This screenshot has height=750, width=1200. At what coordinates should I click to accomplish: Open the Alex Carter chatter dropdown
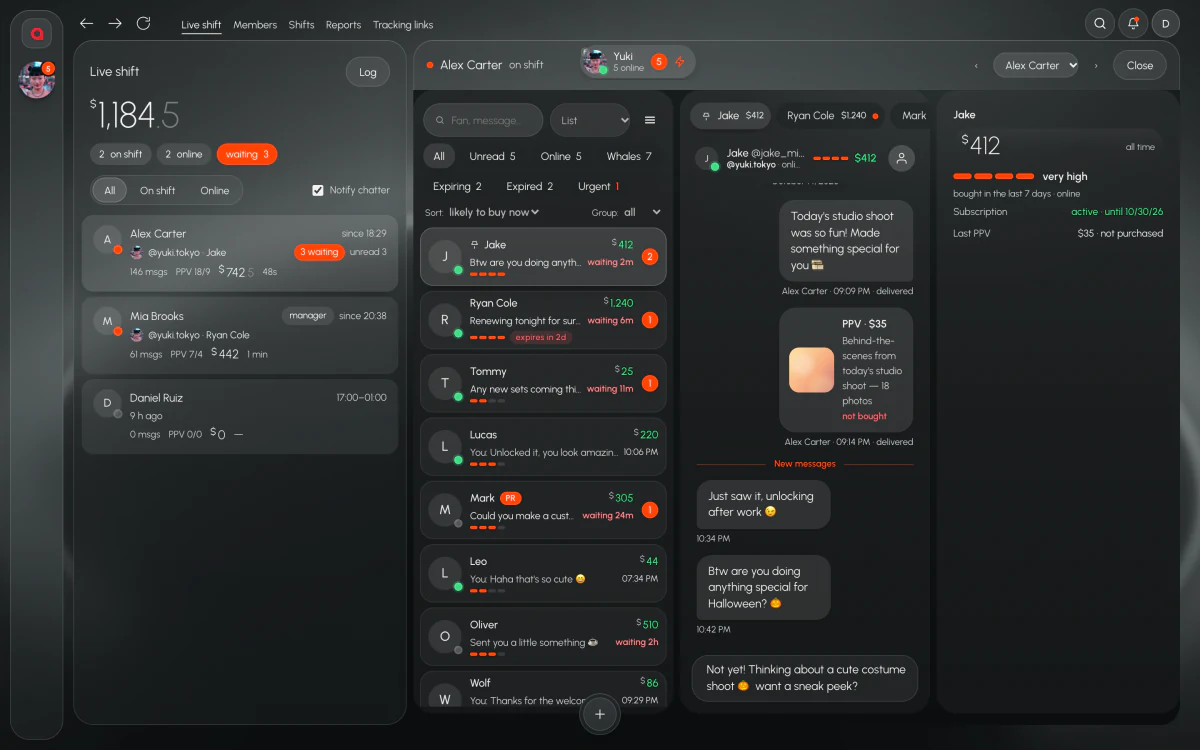click(1036, 65)
